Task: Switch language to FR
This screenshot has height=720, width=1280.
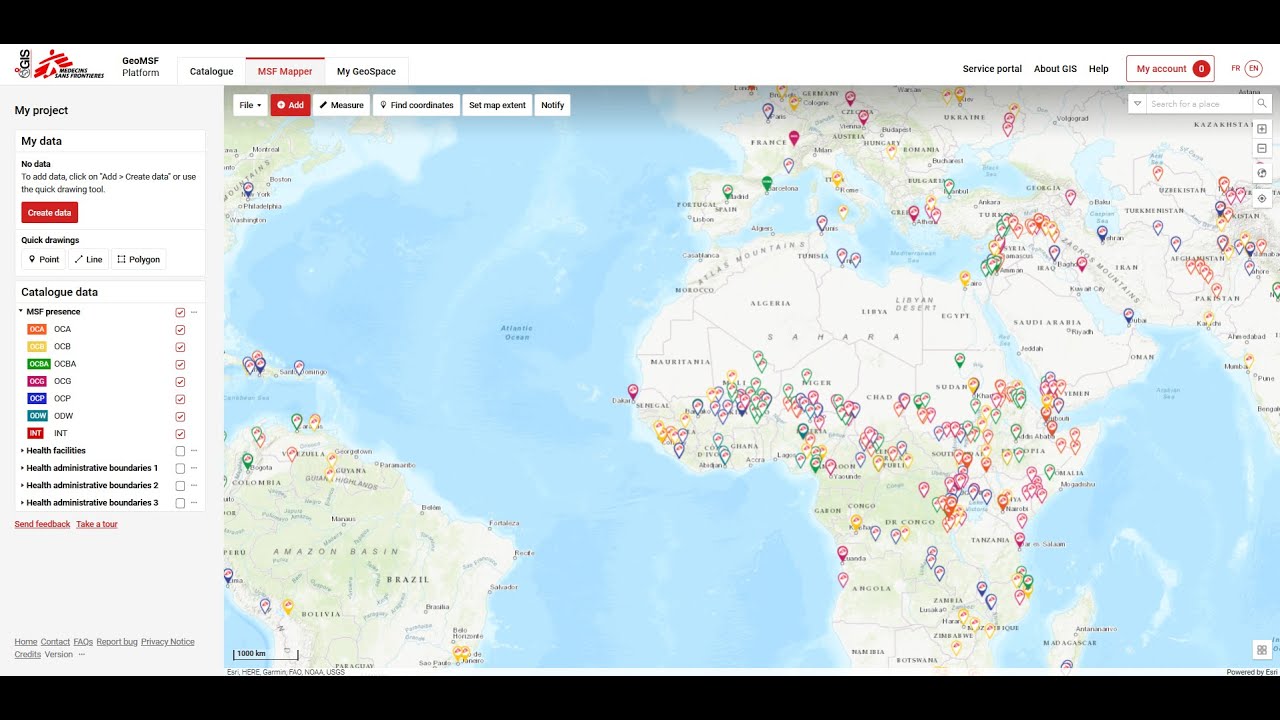Action: click(1235, 69)
